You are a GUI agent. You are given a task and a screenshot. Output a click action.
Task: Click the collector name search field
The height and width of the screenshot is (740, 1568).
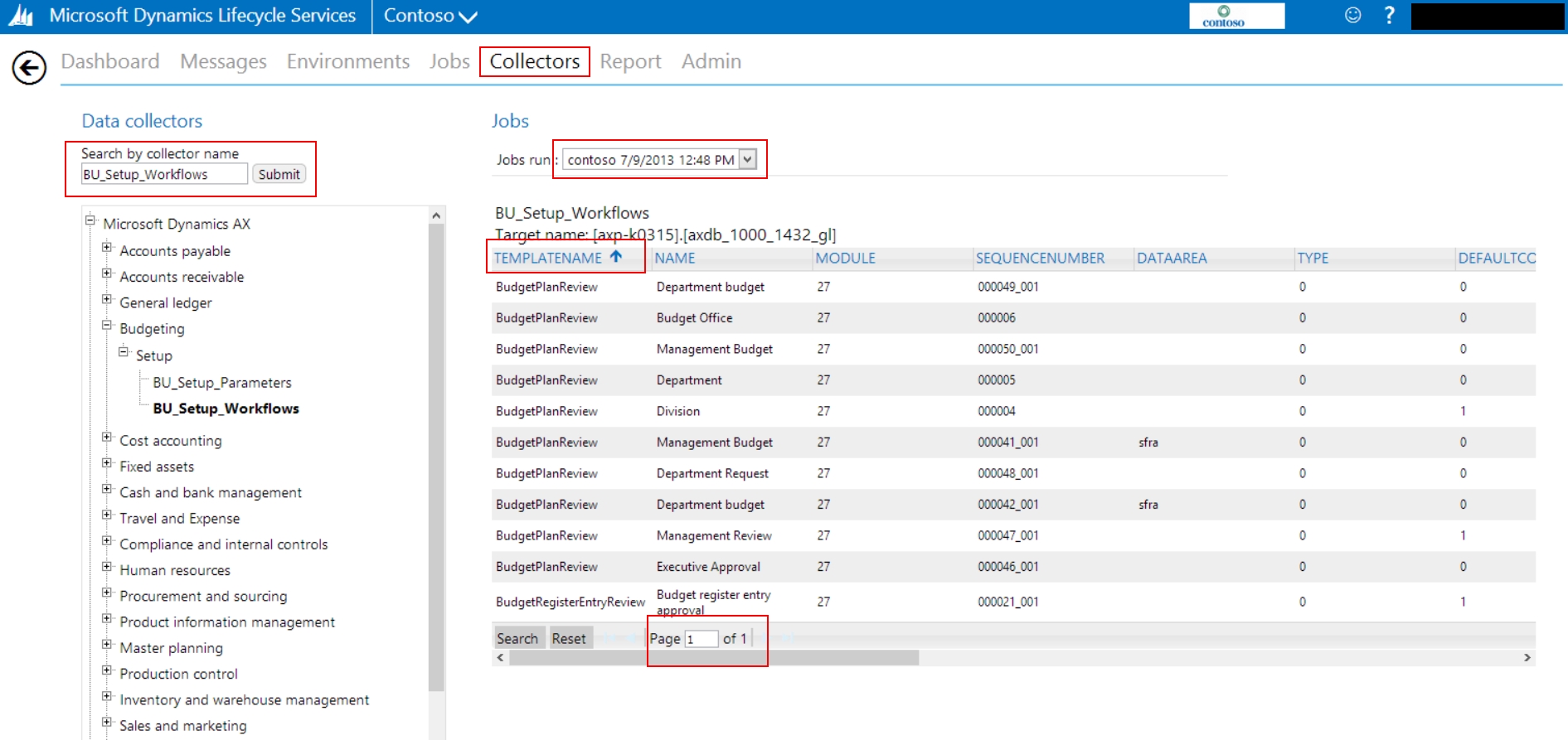tap(163, 174)
